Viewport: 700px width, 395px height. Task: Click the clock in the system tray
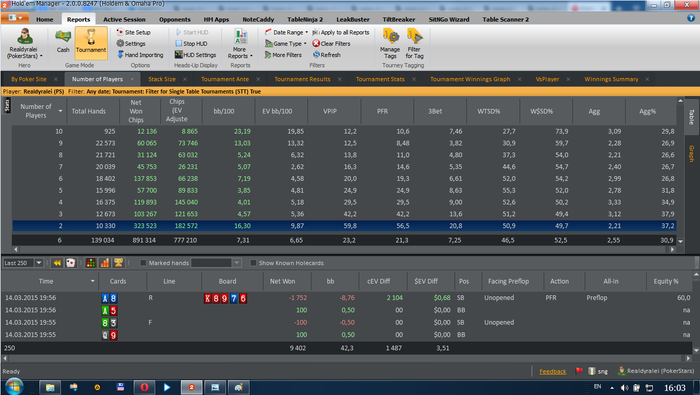(675, 387)
